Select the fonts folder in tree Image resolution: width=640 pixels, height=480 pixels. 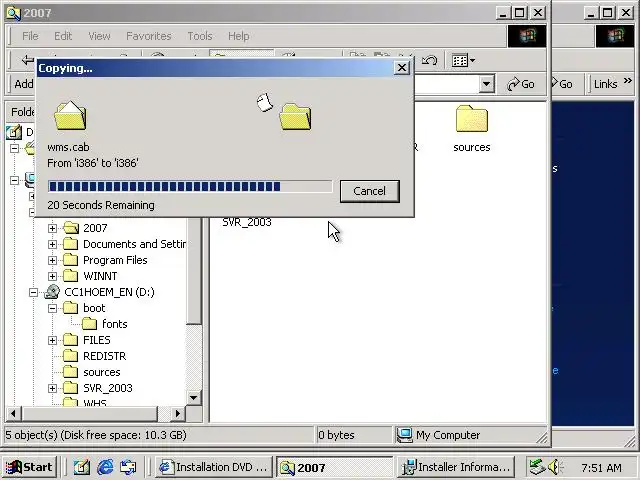pyautogui.click(x=104, y=324)
